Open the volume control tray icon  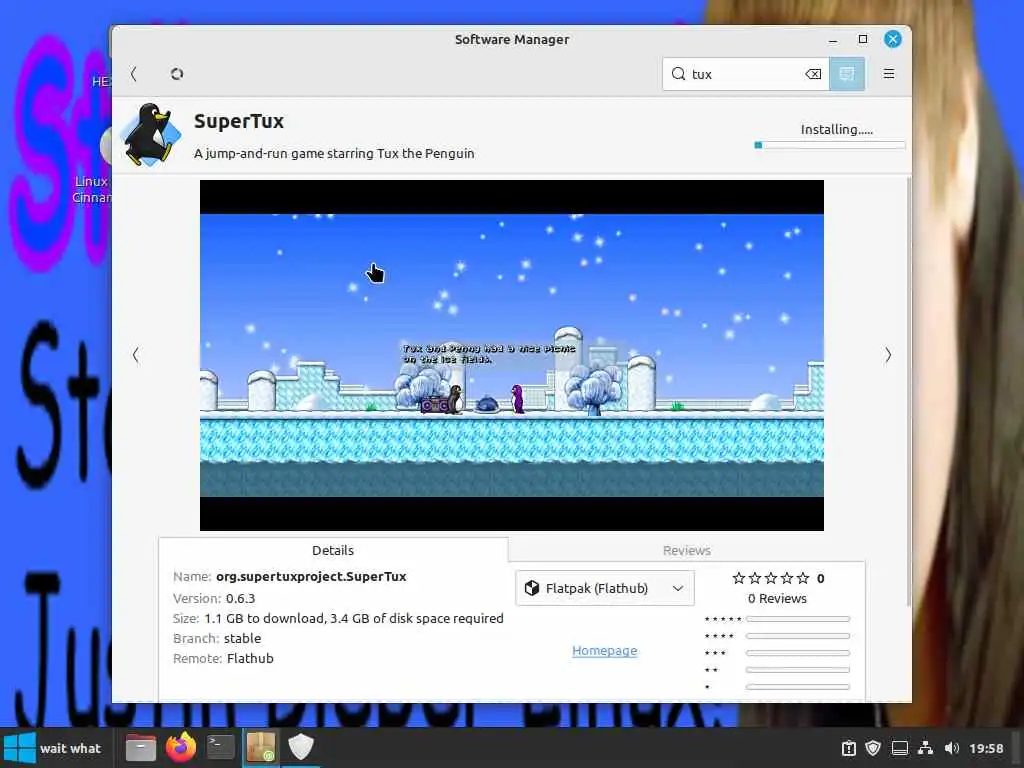click(952, 748)
